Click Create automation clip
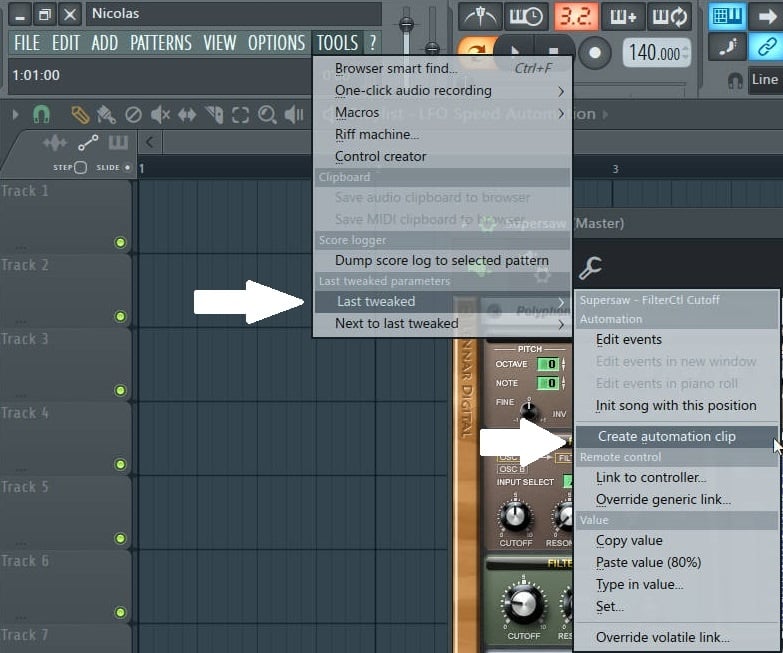The image size is (783, 653). pos(677,436)
